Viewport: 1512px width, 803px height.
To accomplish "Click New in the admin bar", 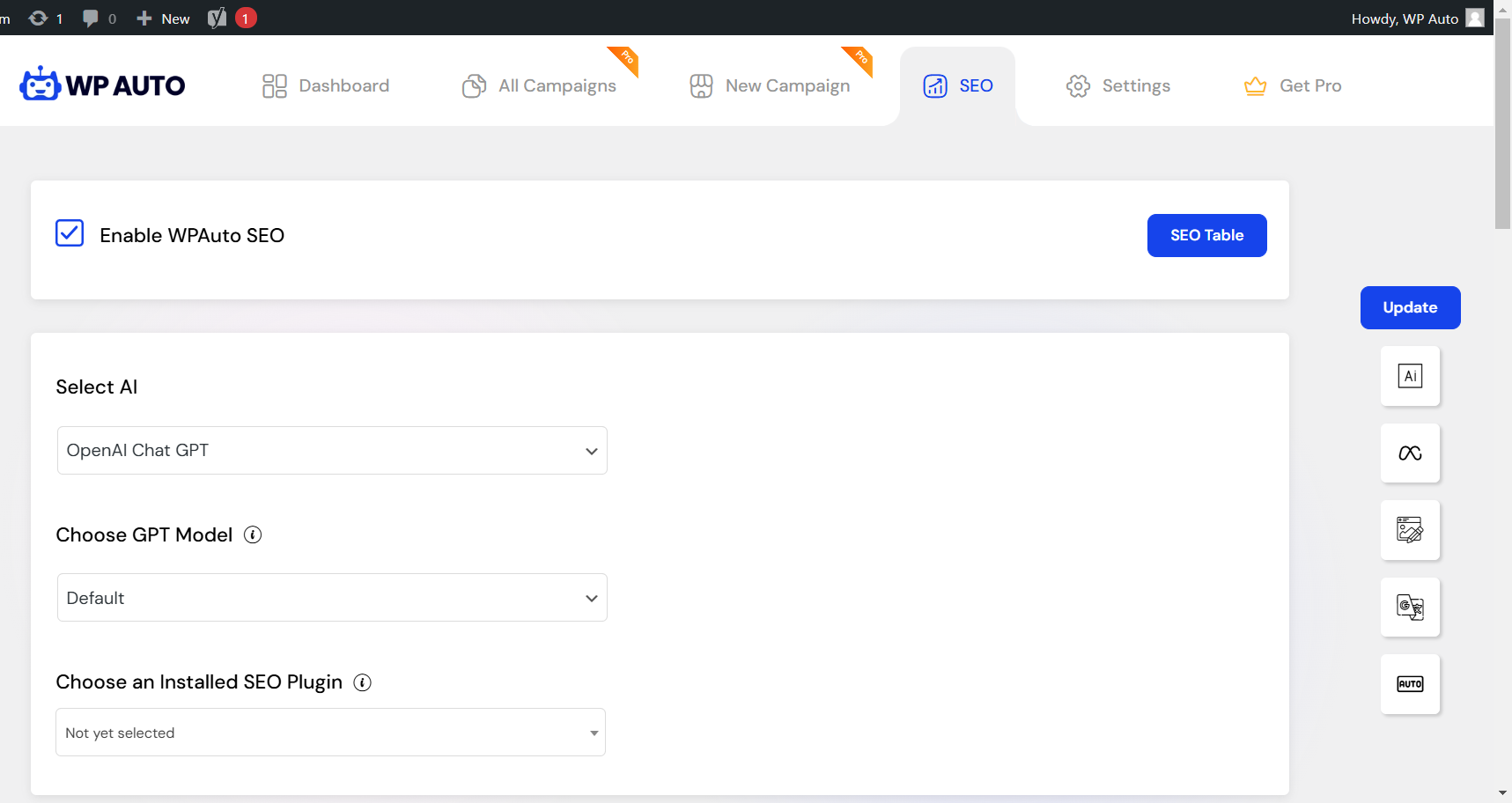I will 163,18.
